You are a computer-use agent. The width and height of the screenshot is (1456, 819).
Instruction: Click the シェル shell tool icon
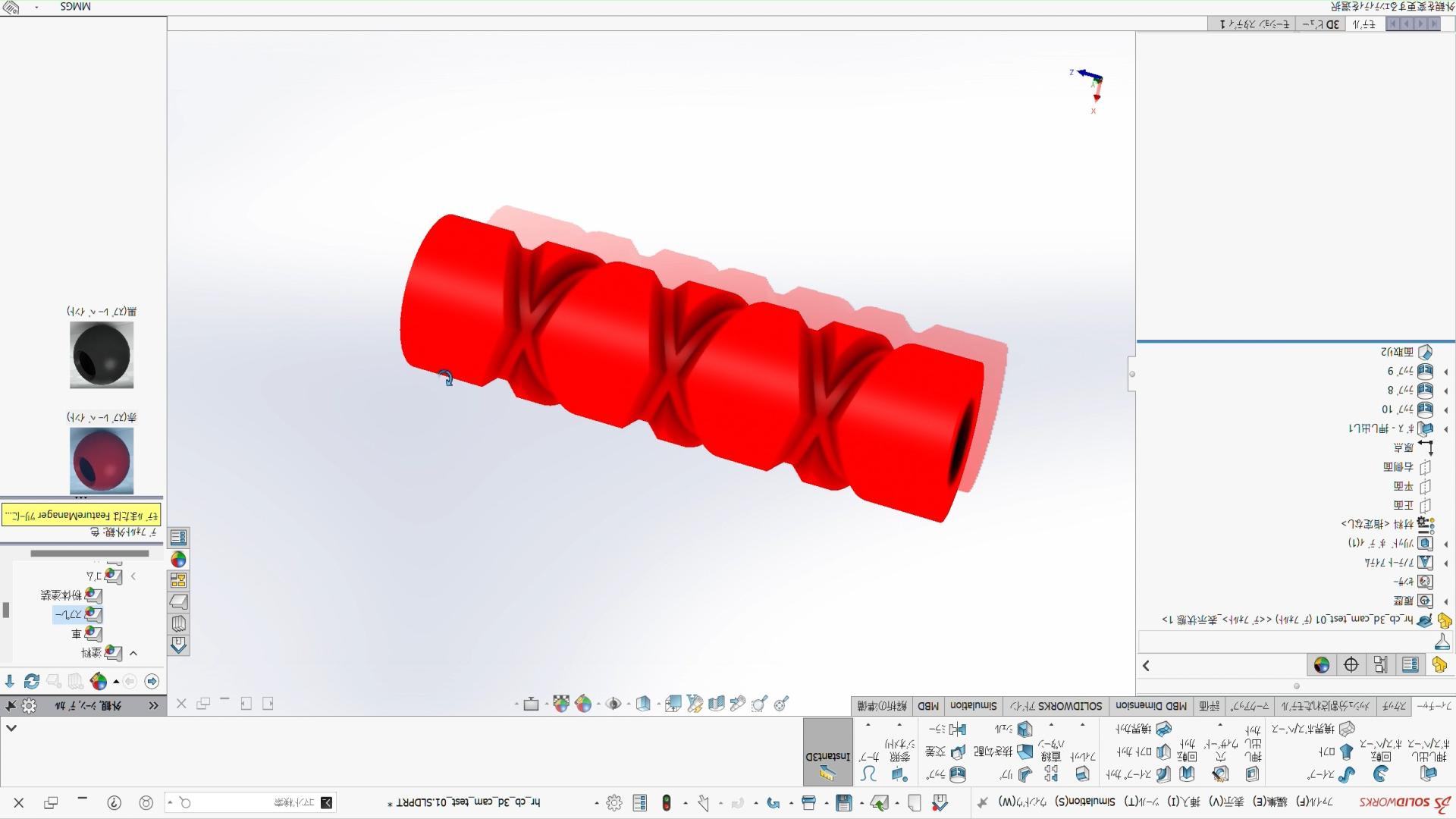[1025, 729]
